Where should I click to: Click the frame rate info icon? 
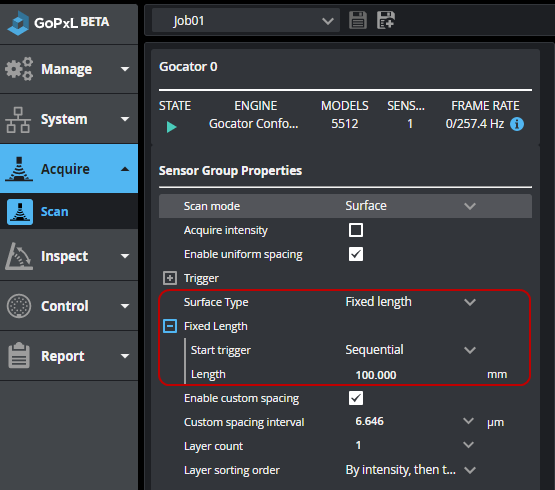(x=517, y=124)
